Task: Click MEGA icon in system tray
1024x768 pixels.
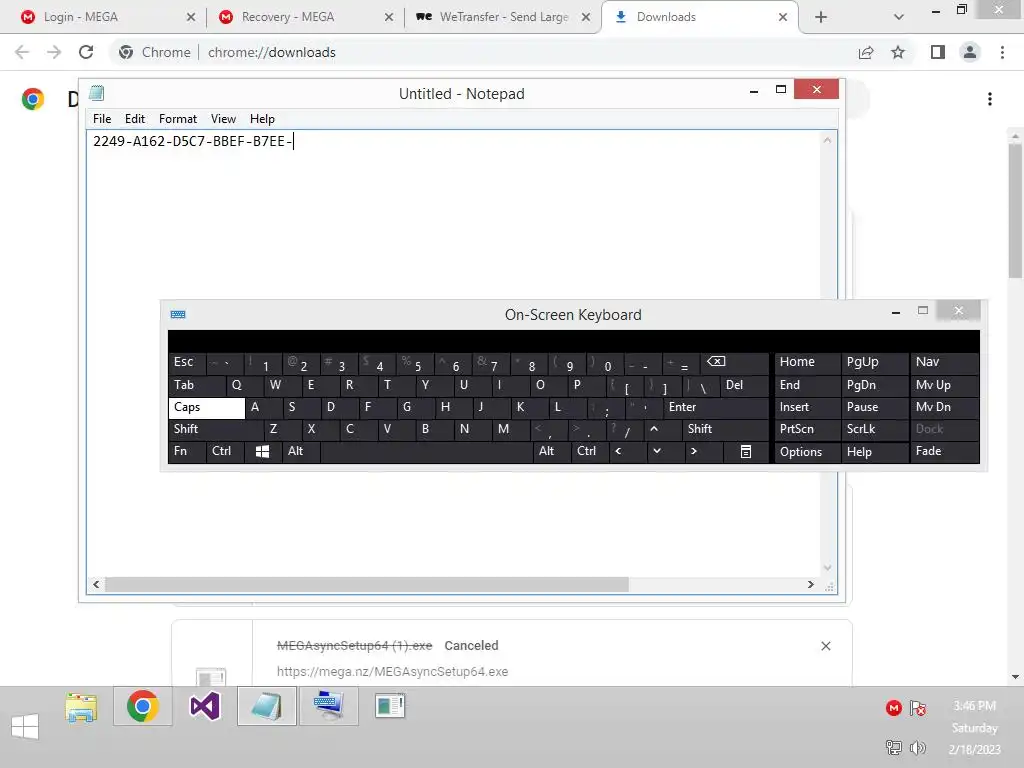Action: click(893, 708)
